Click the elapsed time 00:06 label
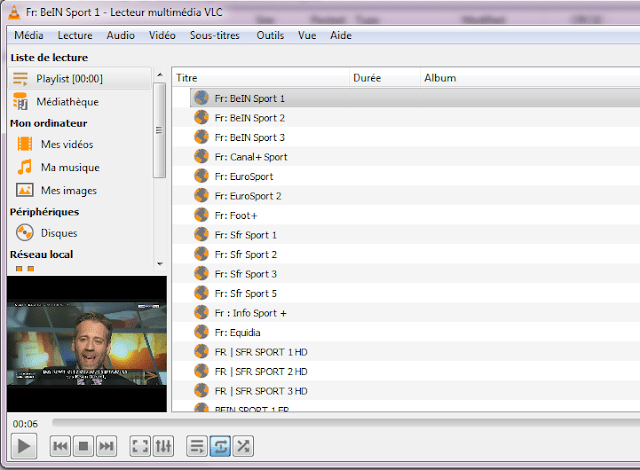This screenshot has width=640, height=470. click(x=25, y=424)
